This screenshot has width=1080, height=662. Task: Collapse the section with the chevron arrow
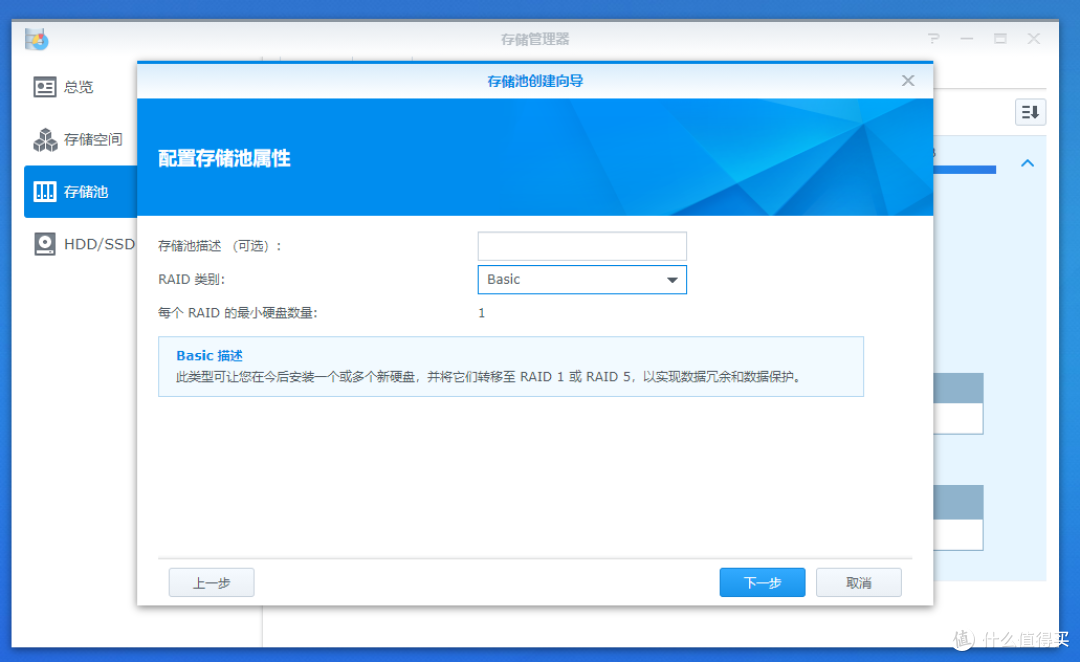1028,162
